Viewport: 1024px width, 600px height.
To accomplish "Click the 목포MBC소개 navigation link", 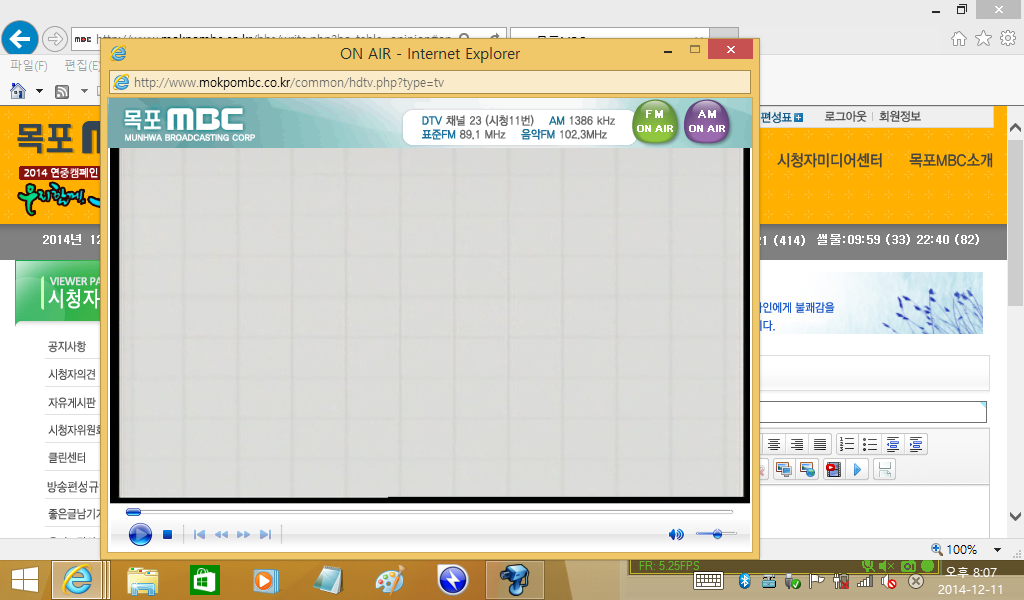I will (950, 160).
